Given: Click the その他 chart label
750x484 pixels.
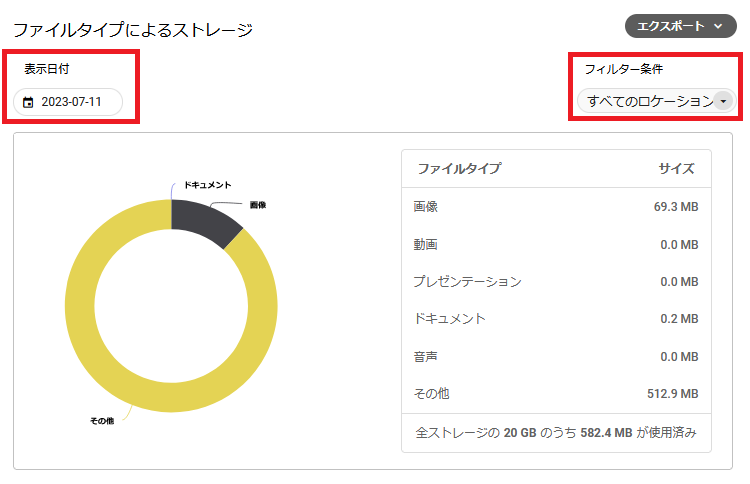Looking at the screenshot, I should click(102, 421).
